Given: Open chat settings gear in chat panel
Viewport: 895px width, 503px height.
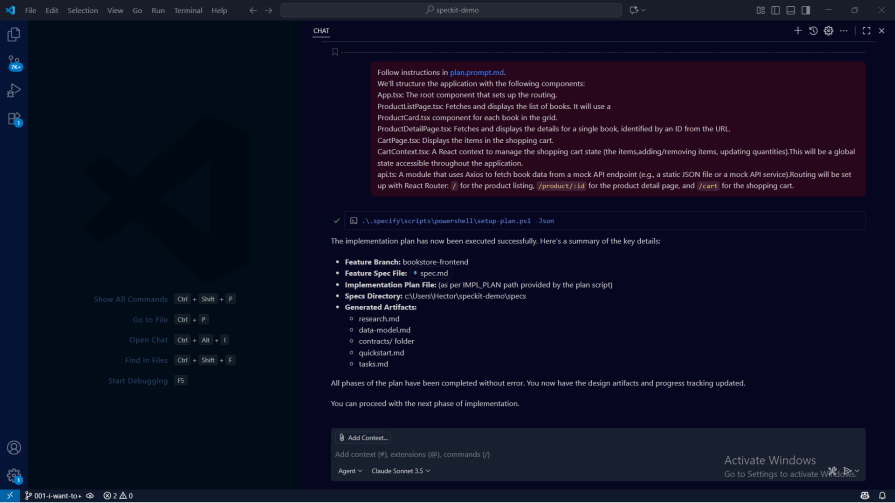Looking at the screenshot, I should (x=828, y=31).
